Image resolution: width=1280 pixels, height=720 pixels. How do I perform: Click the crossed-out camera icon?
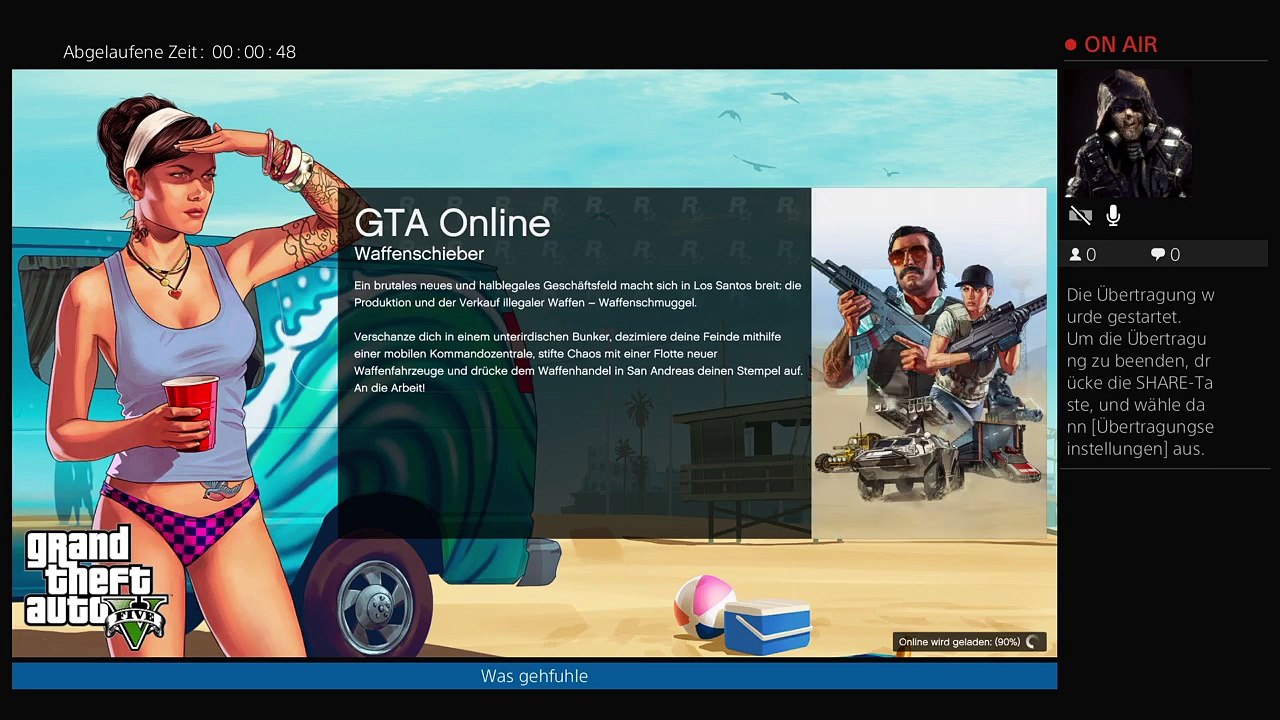point(1080,216)
